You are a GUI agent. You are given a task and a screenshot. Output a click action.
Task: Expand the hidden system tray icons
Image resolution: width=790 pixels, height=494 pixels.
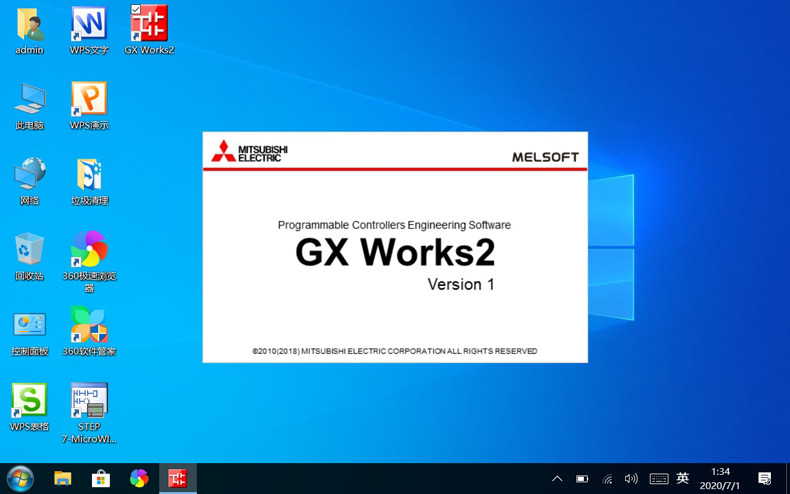click(x=557, y=478)
